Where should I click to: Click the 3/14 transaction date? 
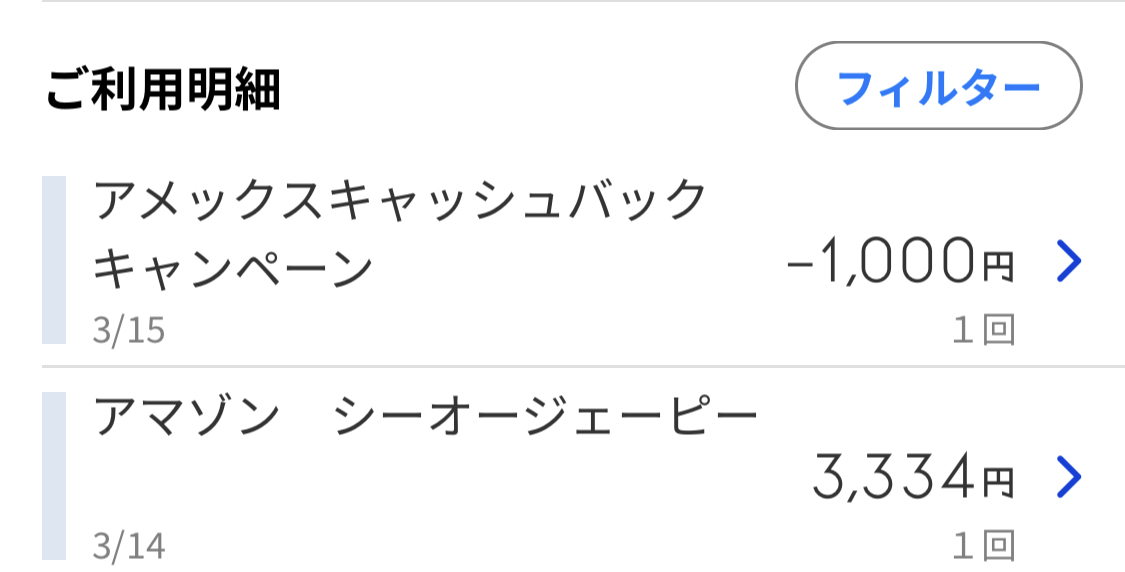pos(128,546)
